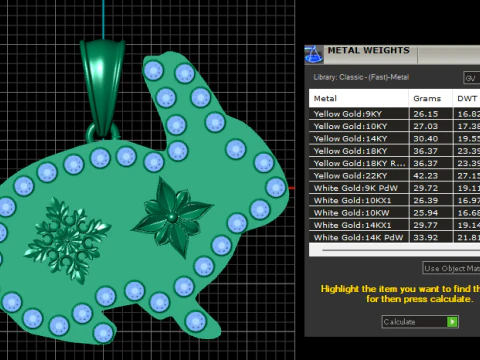
Task: Select the White Gold:10KW row
Action: [x=394, y=212]
